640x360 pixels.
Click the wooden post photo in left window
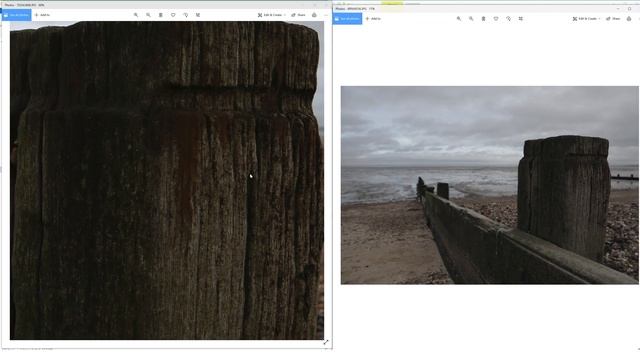pyautogui.click(x=167, y=180)
